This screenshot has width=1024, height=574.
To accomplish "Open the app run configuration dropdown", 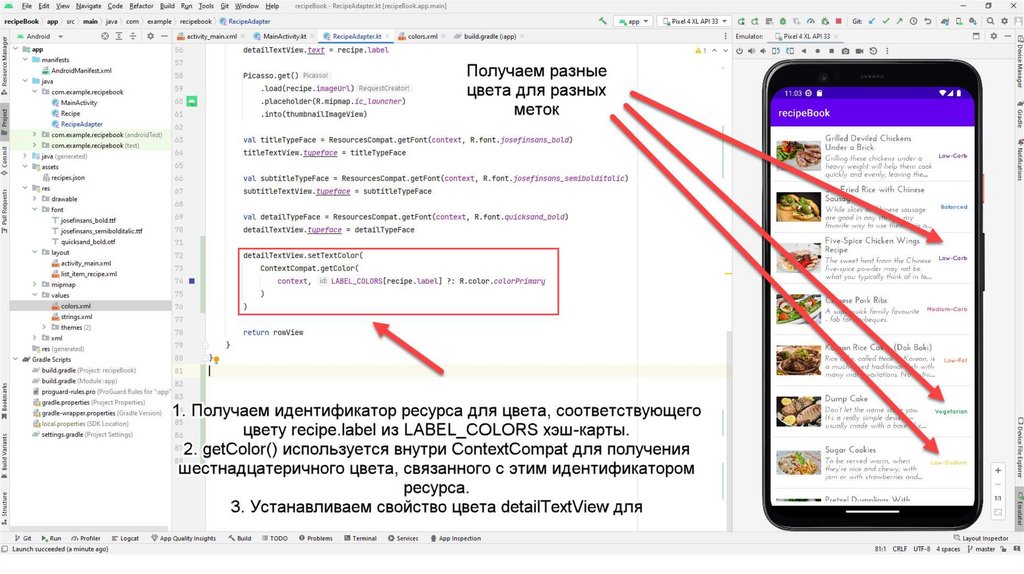I will click(x=633, y=21).
